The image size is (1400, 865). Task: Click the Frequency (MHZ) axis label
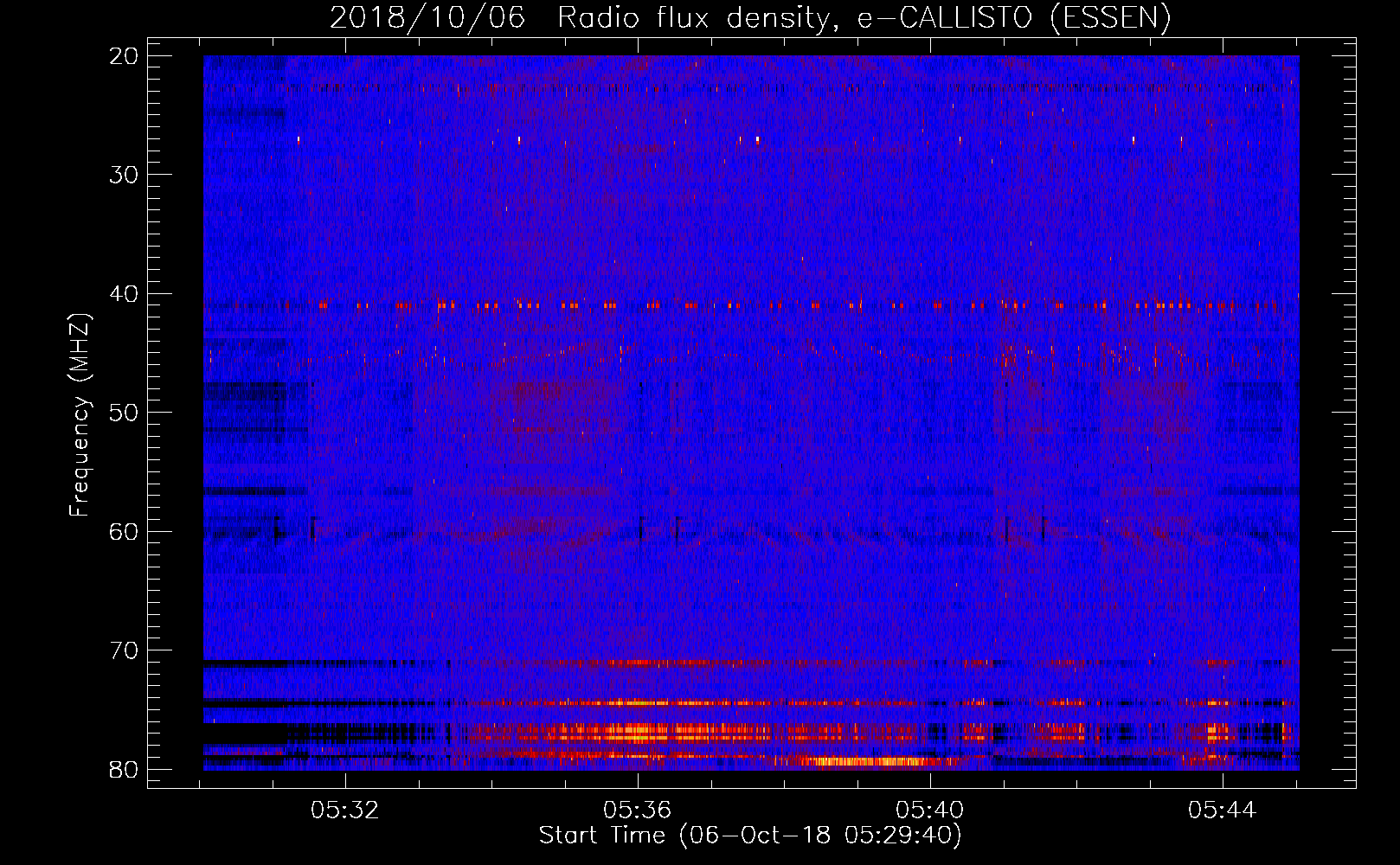80,415
